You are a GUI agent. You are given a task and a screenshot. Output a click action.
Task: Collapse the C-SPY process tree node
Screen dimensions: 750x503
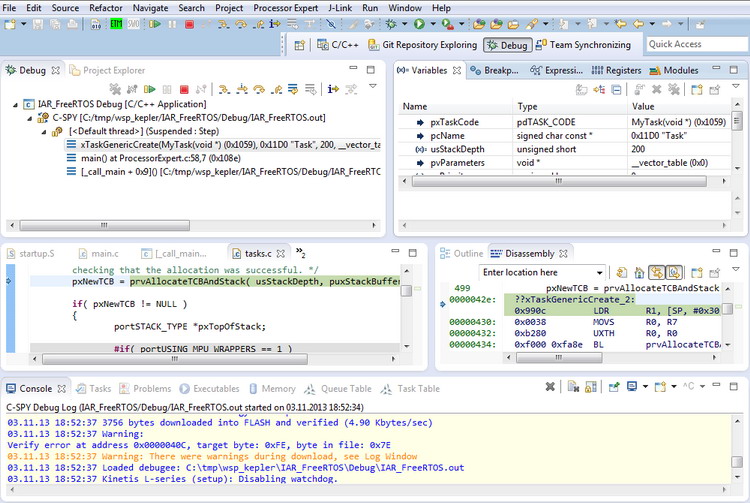30,118
